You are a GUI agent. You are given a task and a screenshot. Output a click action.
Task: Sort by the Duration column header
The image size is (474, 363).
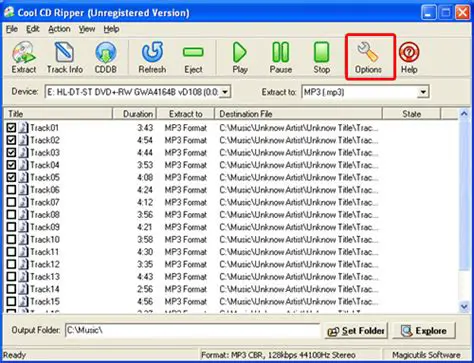135,114
